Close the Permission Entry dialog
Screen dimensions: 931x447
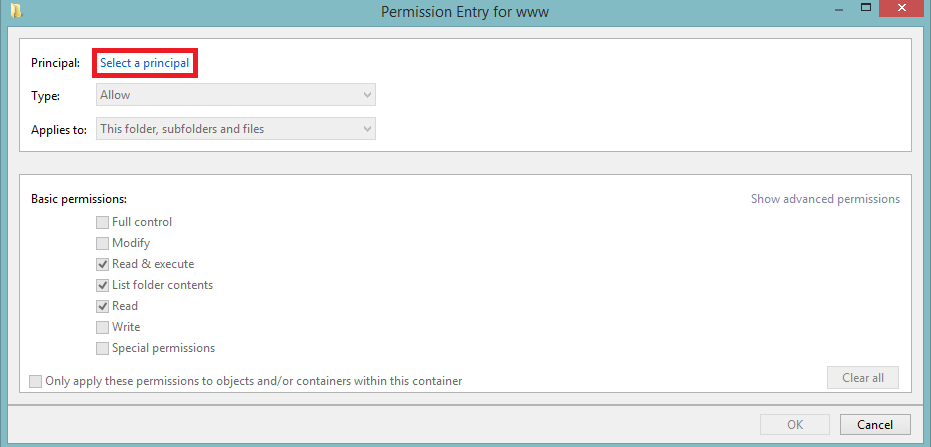[x=901, y=8]
